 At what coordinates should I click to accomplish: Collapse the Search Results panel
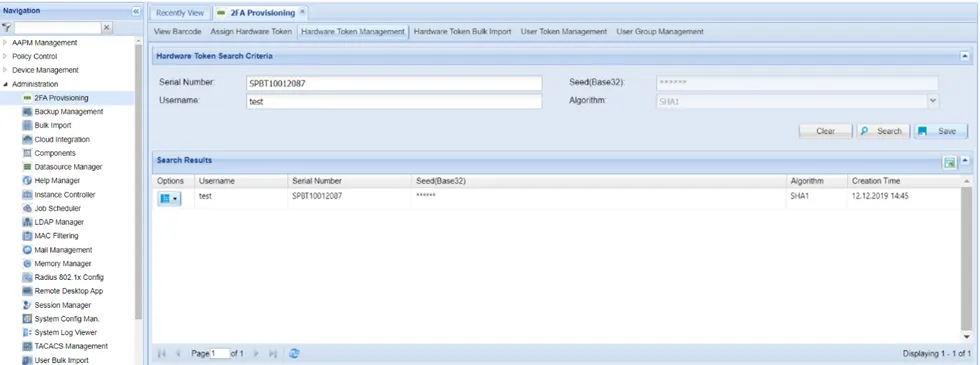click(x=964, y=161)
